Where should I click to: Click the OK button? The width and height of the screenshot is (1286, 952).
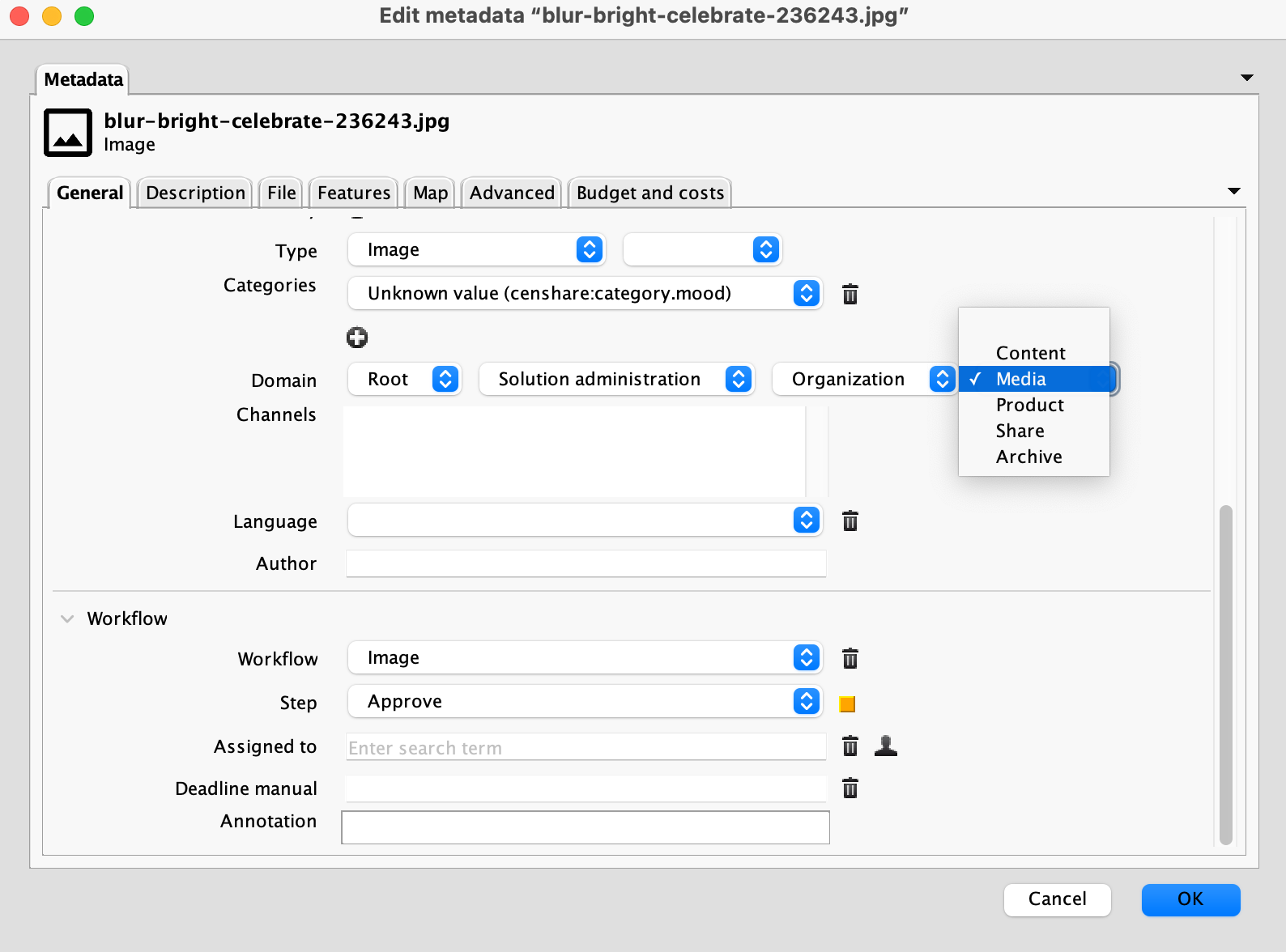coord(1190,899)
